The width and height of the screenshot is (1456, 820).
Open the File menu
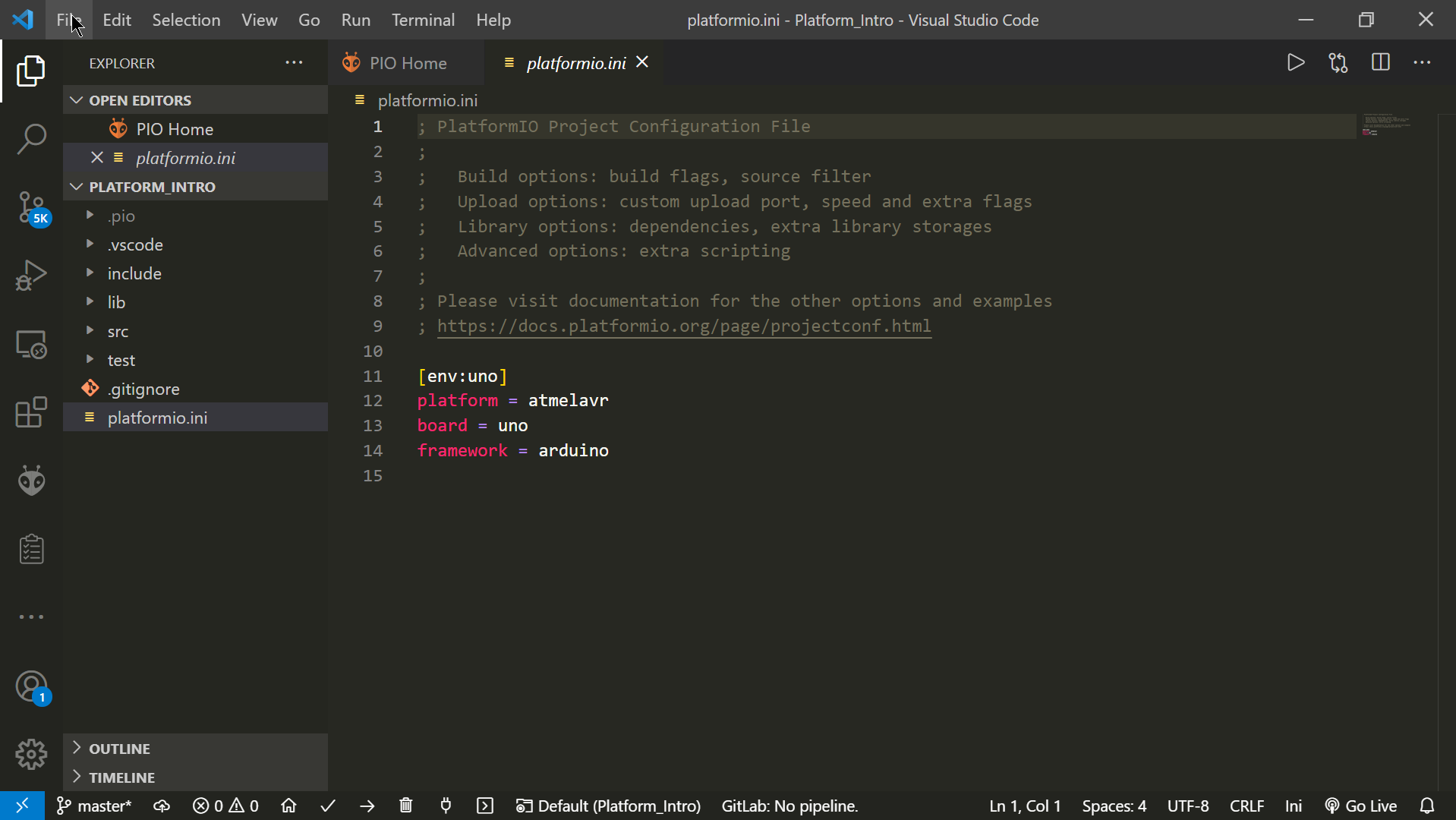coord(69,20)
